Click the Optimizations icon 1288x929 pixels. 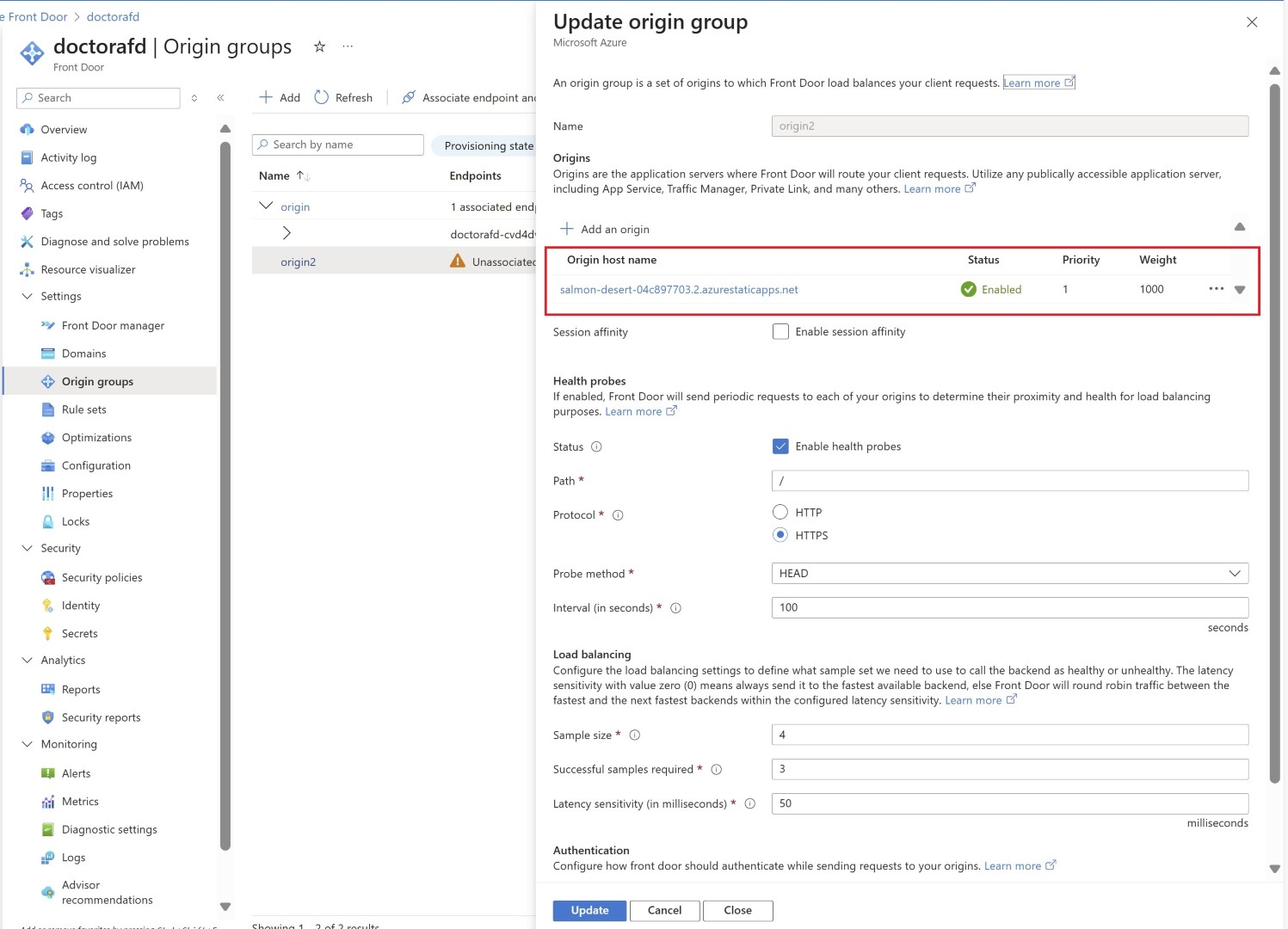[x=48, y=438]
